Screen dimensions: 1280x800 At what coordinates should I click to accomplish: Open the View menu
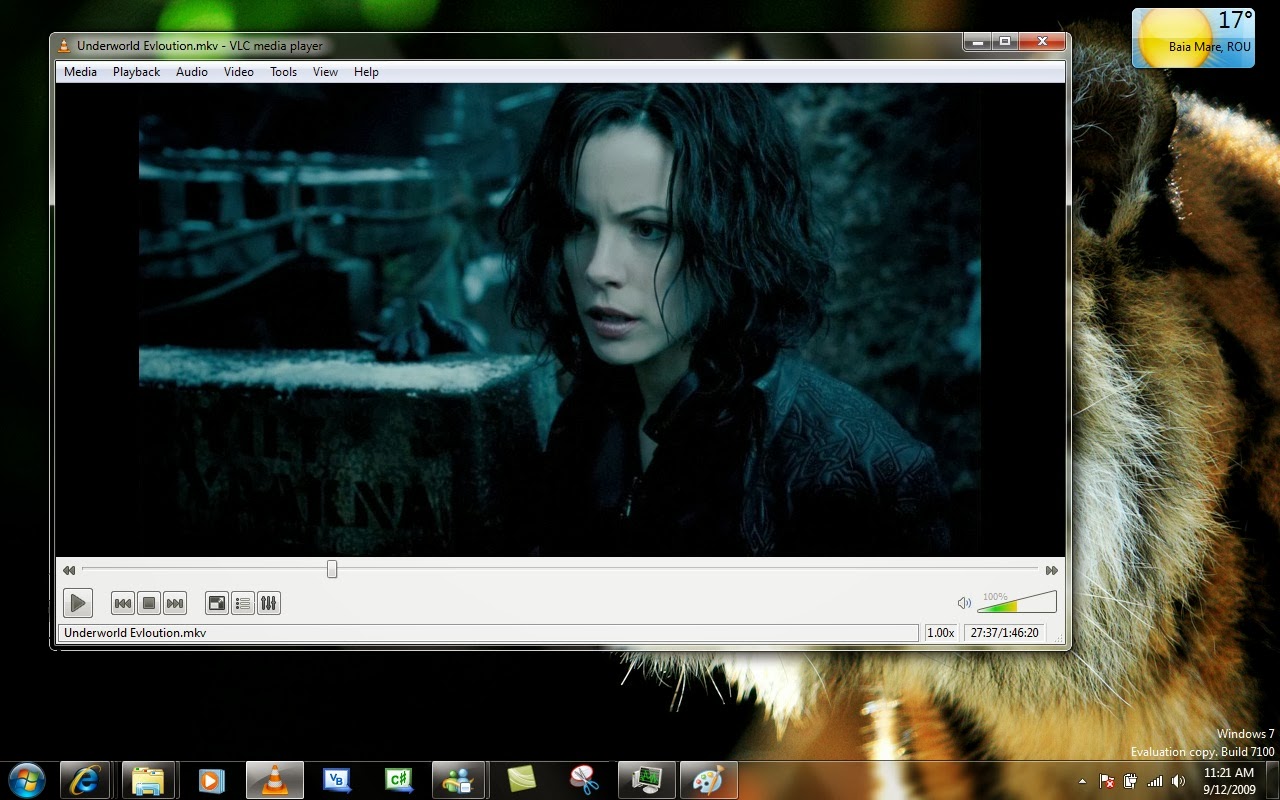tap(326, 72)
